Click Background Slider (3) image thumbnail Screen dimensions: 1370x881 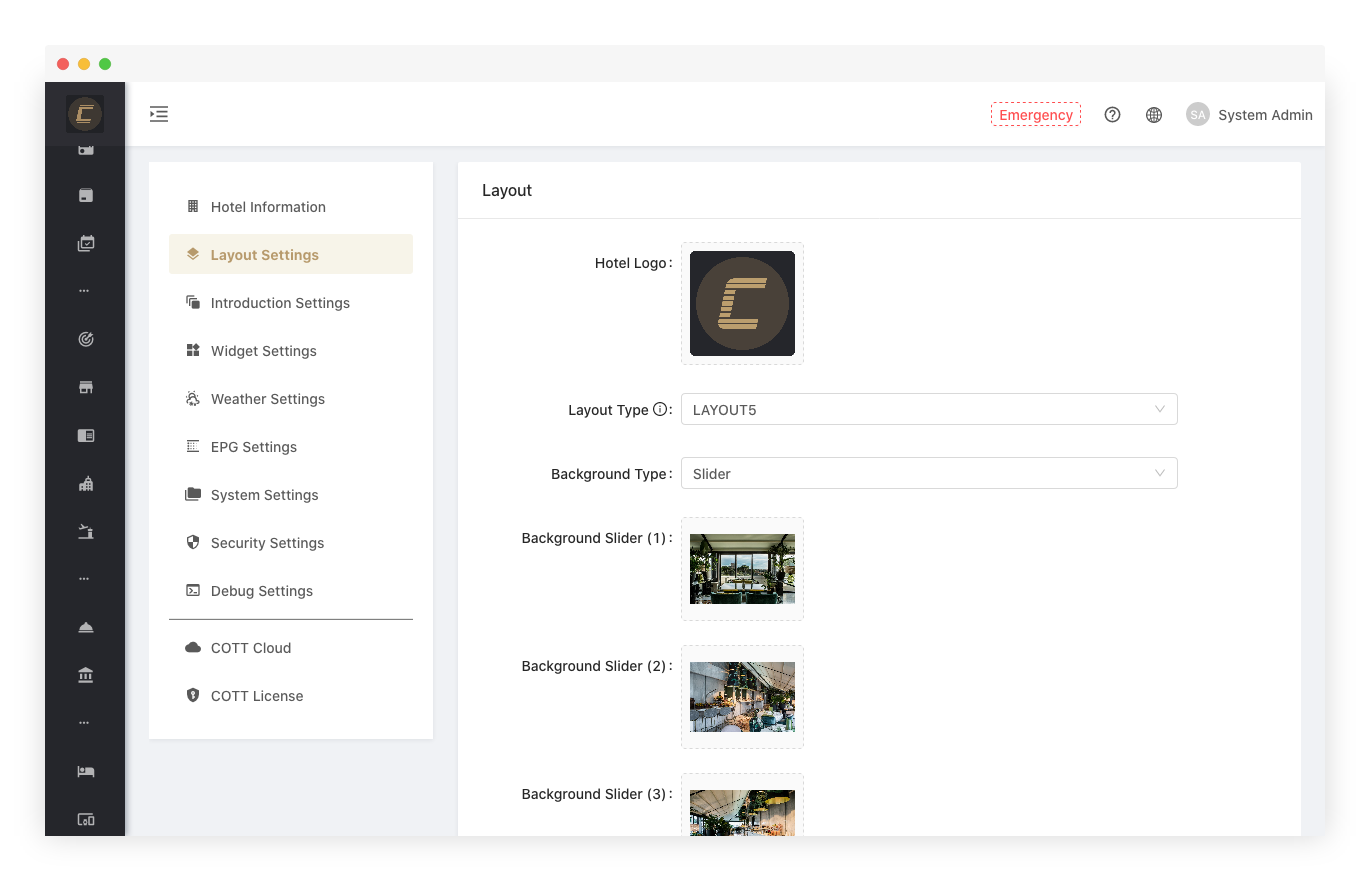click(742, 813)
